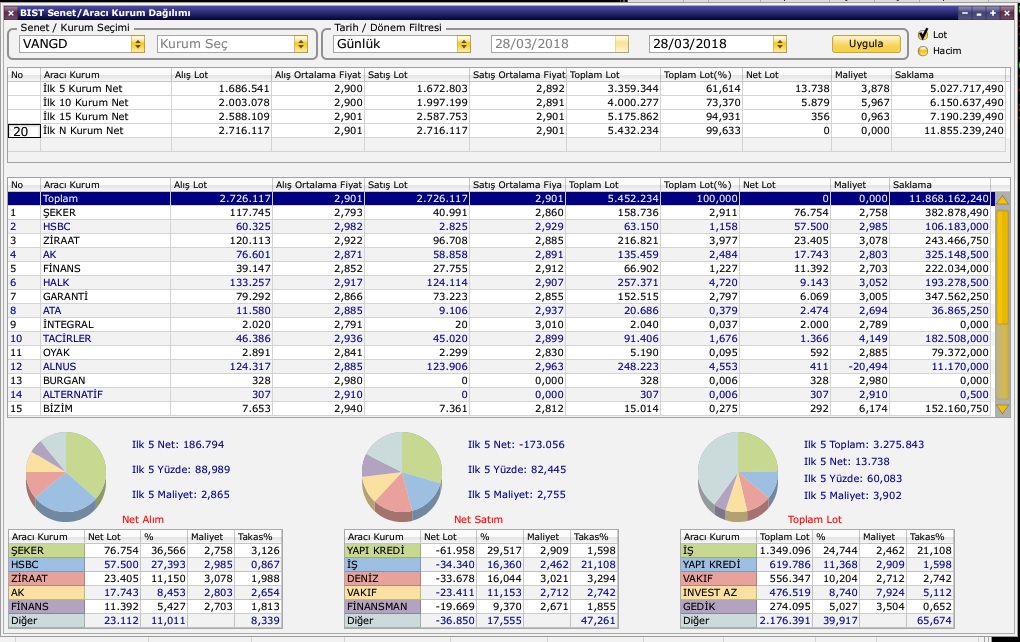This screenshot has width=1020, height=642.
Task: Click ŞEKER green legend cell in Net Alım
Action: tap(46, 550)
